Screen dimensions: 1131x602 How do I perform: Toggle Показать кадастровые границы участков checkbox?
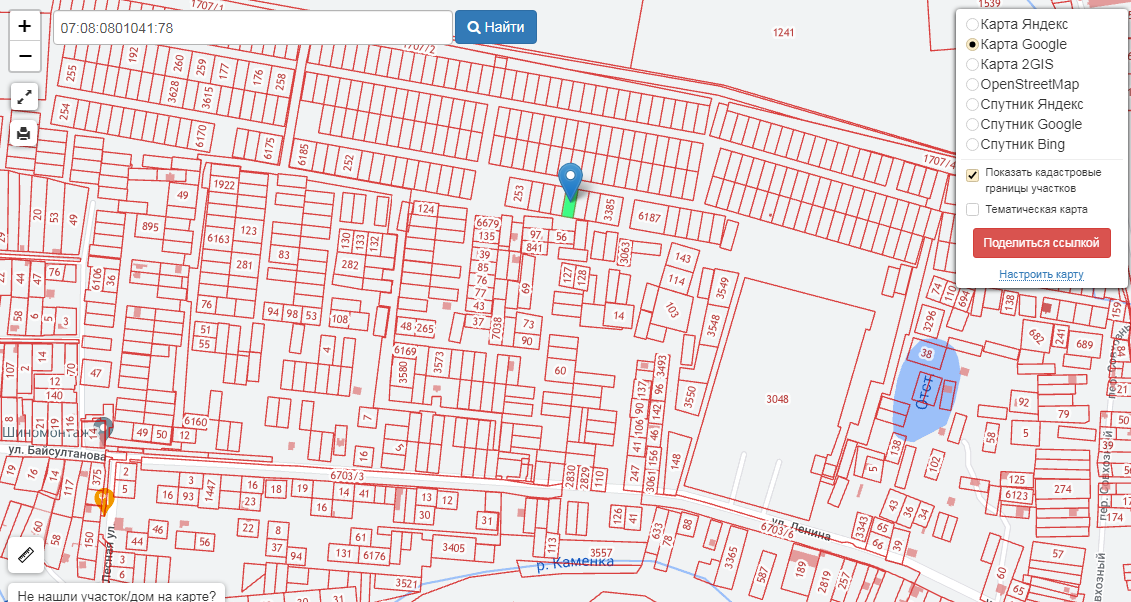coord(972,175)
